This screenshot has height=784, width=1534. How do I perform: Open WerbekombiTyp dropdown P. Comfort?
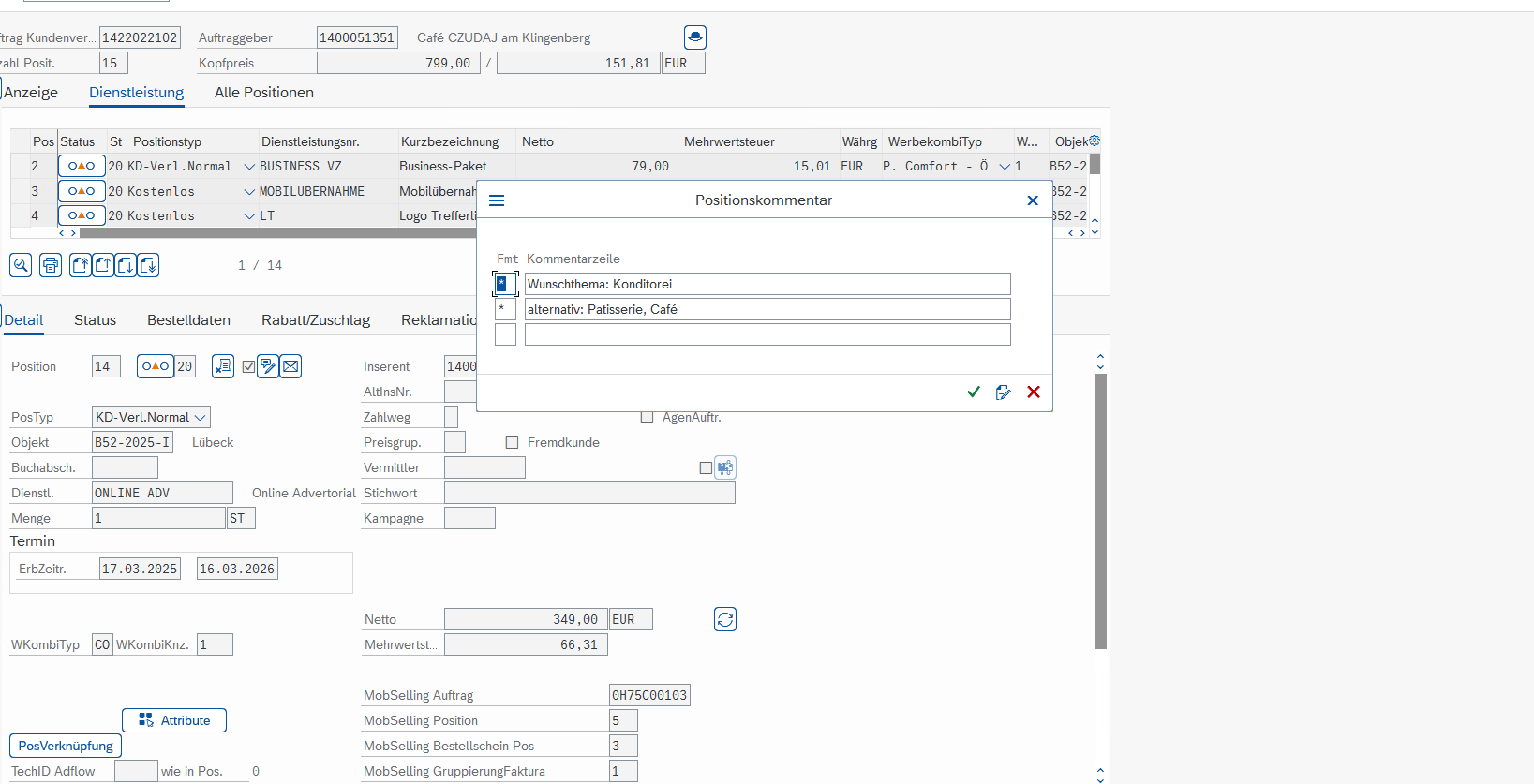[x=1005, y=166]
